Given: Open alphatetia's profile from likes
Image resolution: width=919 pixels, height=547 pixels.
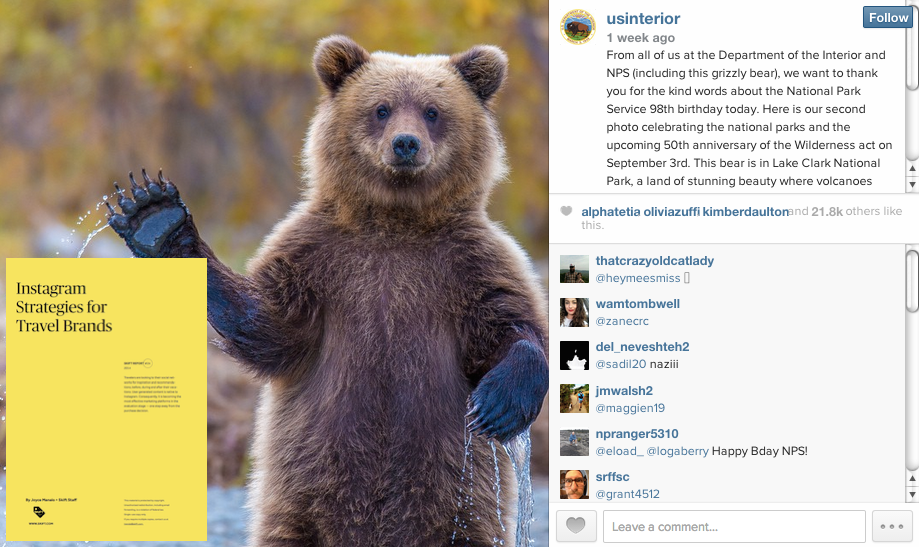Looking at the screenshot, I should [x=611, y=212].
